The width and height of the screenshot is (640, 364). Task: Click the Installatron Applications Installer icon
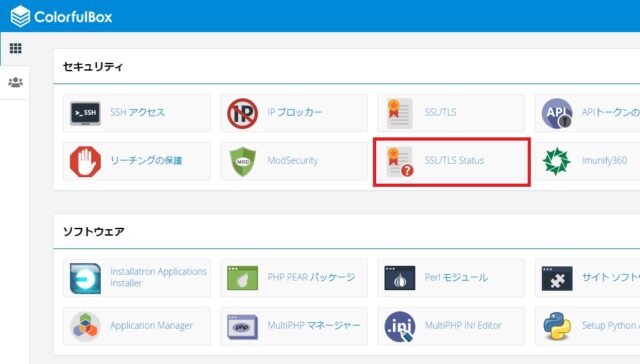pos(85,278)
